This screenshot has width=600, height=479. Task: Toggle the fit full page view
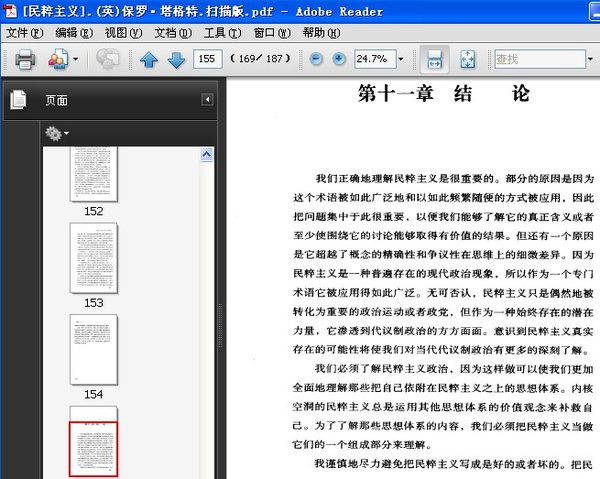(x=467, y=60)
